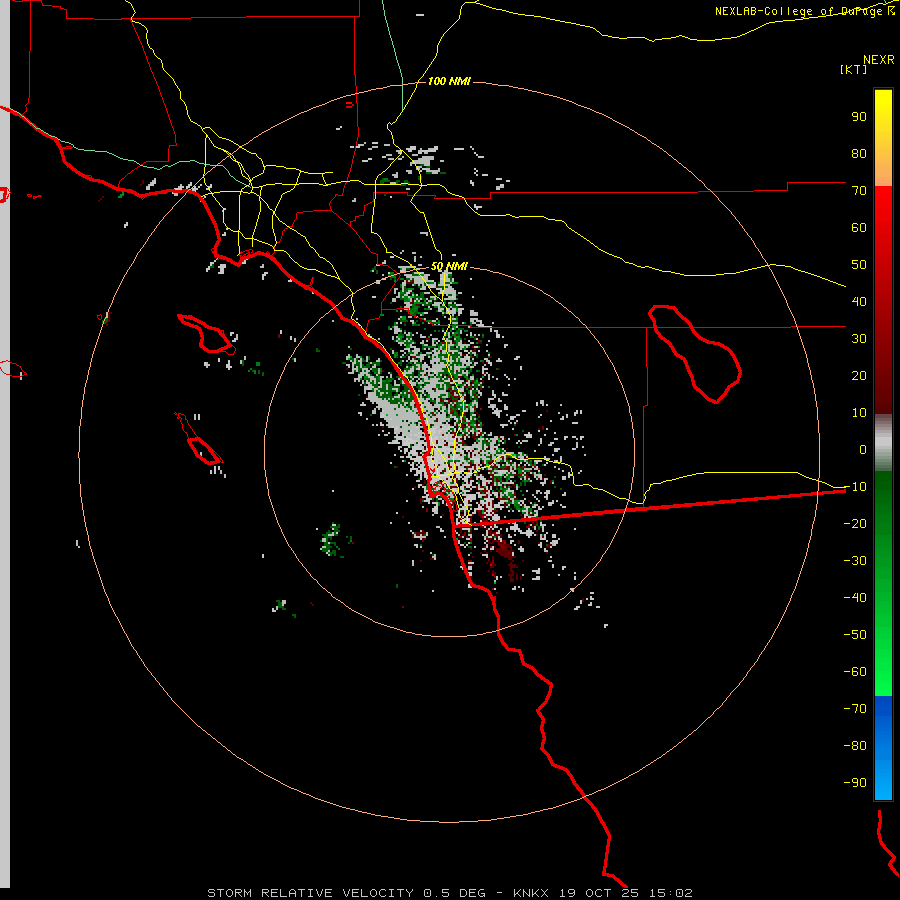Click the 90 knot label on scale
The width and height of the screenshot is (900, 900).
[x=859, y=117]
